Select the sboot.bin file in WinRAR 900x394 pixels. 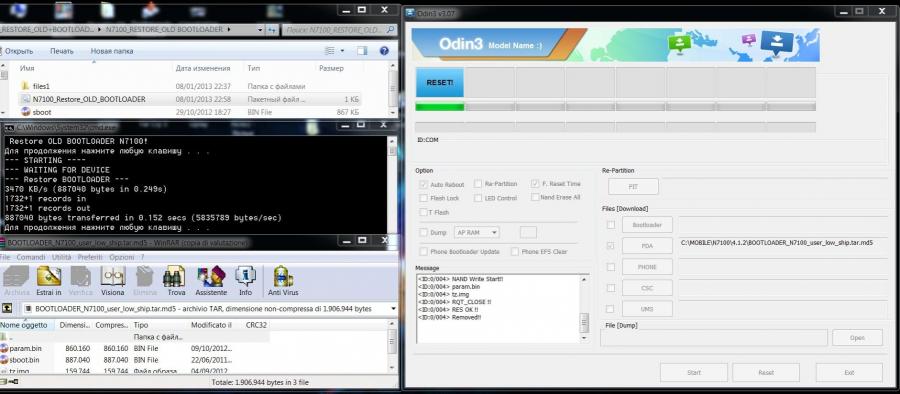pyautogui.click(x=24, y=360)
